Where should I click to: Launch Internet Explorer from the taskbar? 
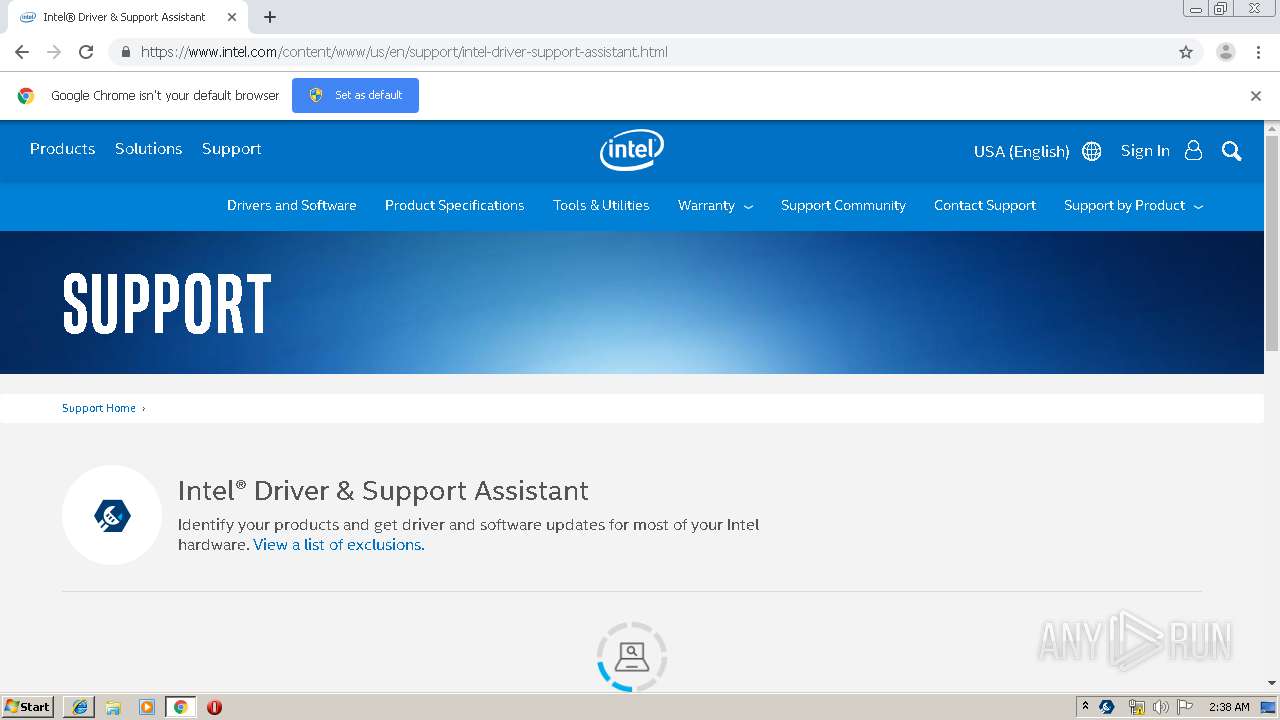pyautogui.click(x=79, y=707)
